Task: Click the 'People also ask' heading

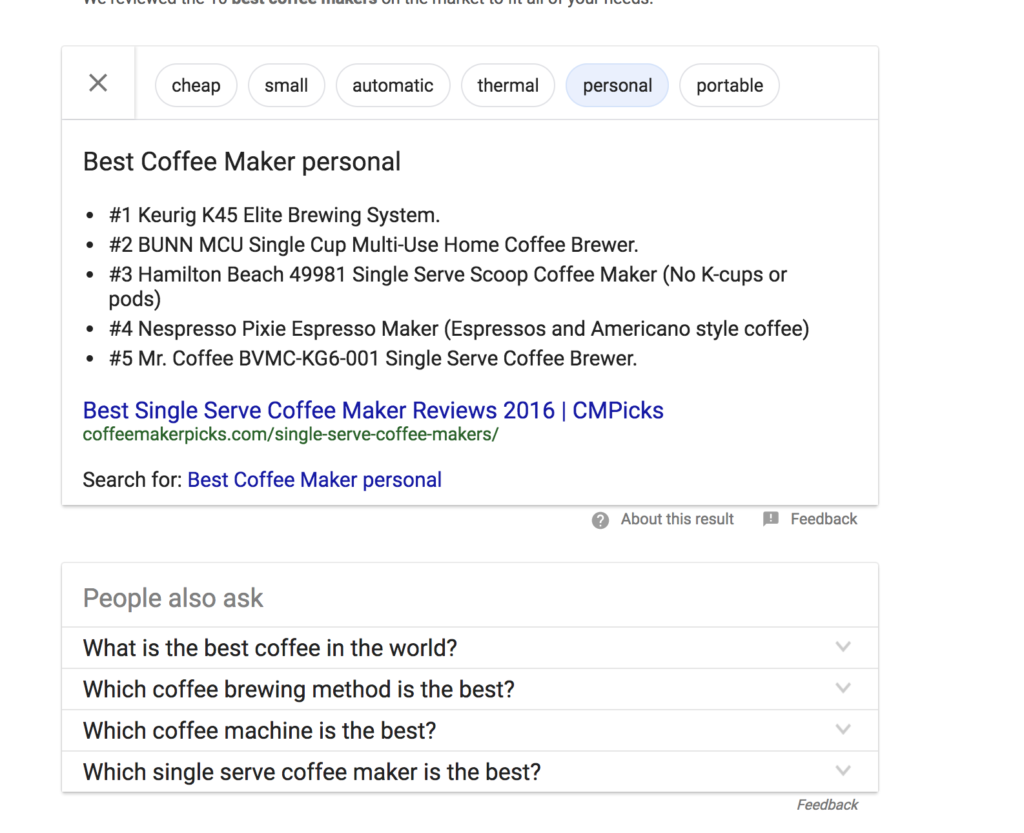Action: tap(173, 598)
